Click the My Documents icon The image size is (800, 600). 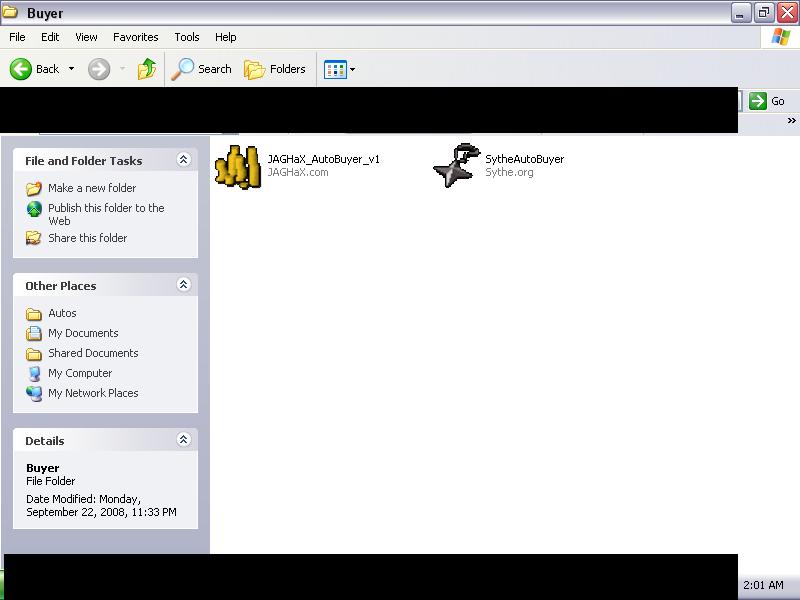click(x=34, y=333)
